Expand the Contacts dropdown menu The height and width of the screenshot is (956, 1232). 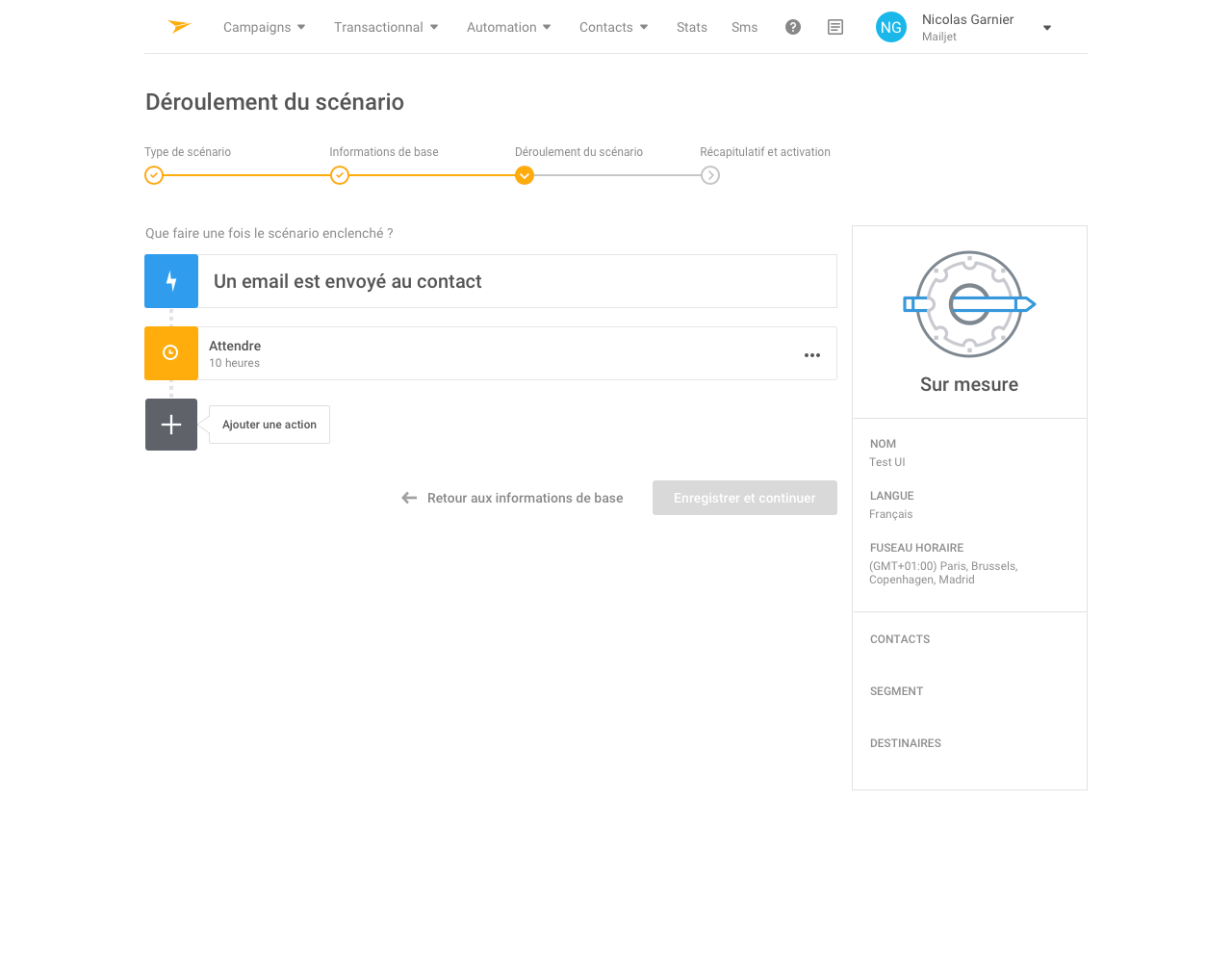click(x=614, y=27)
